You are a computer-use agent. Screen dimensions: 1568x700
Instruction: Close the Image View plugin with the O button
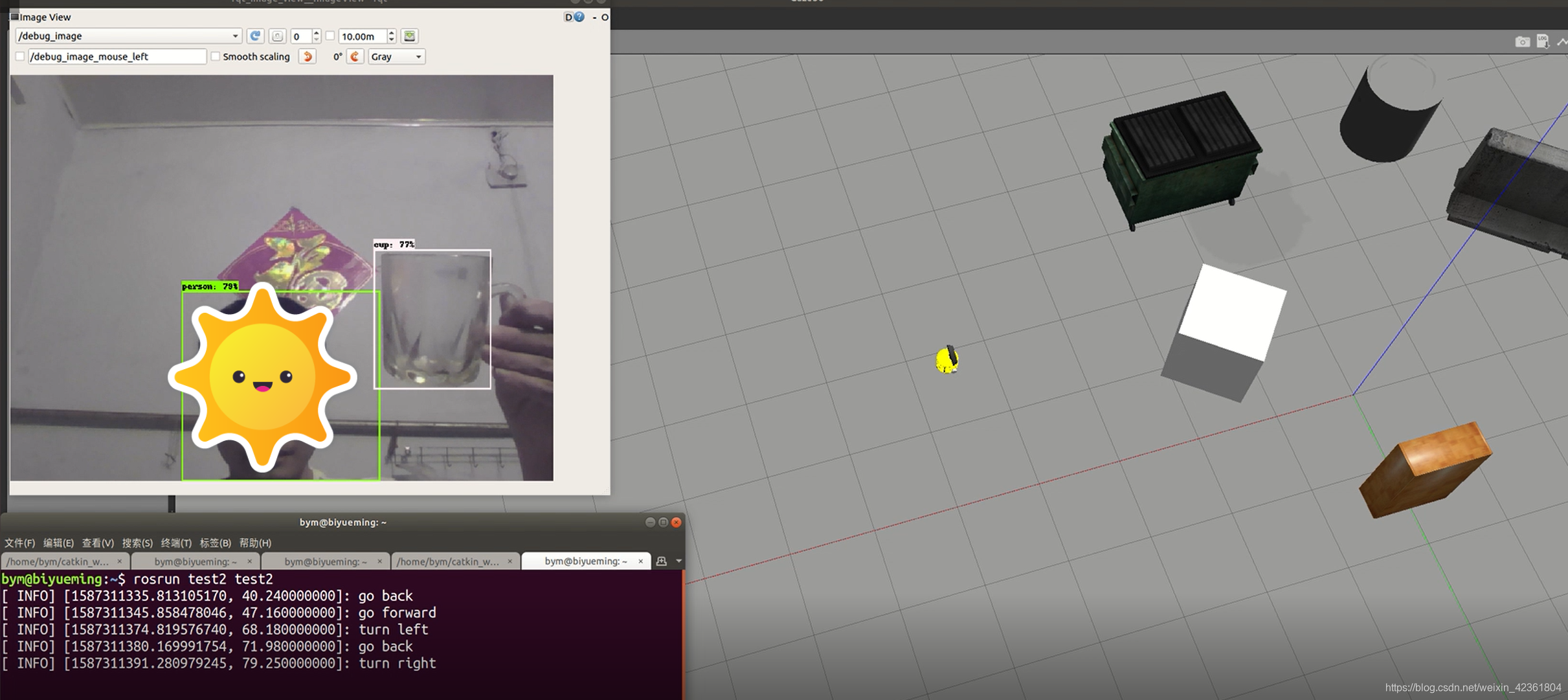pyautogui.click(x=605, y=17)
